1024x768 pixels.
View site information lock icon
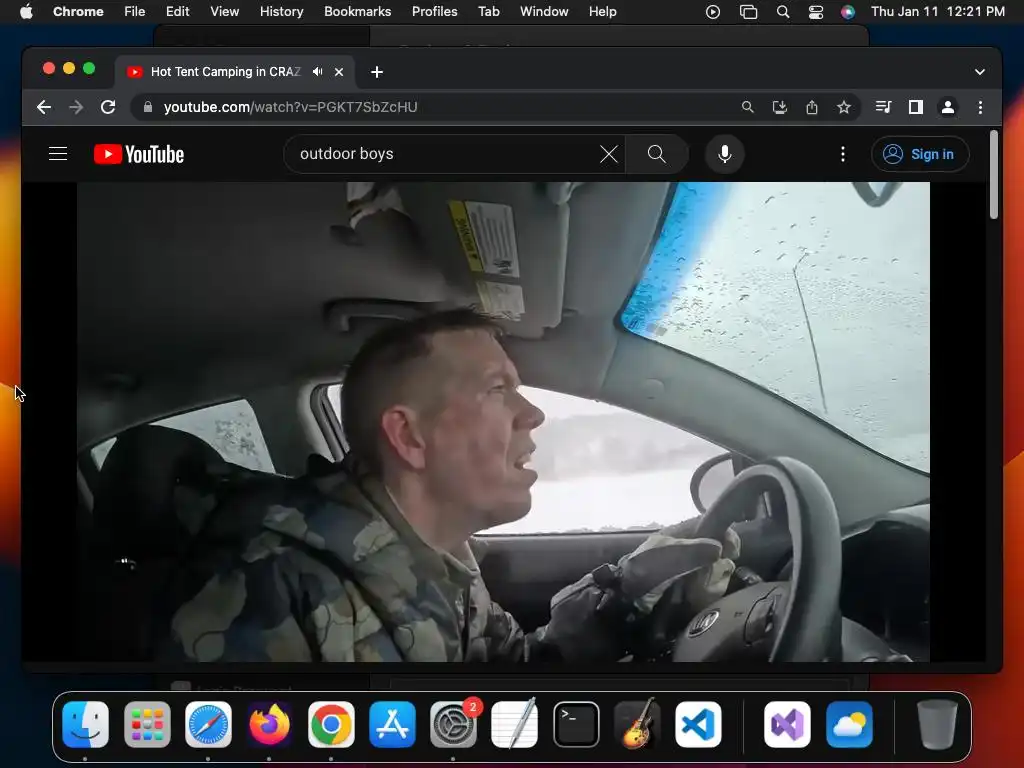pyautogui.click(x=148, y=107)
